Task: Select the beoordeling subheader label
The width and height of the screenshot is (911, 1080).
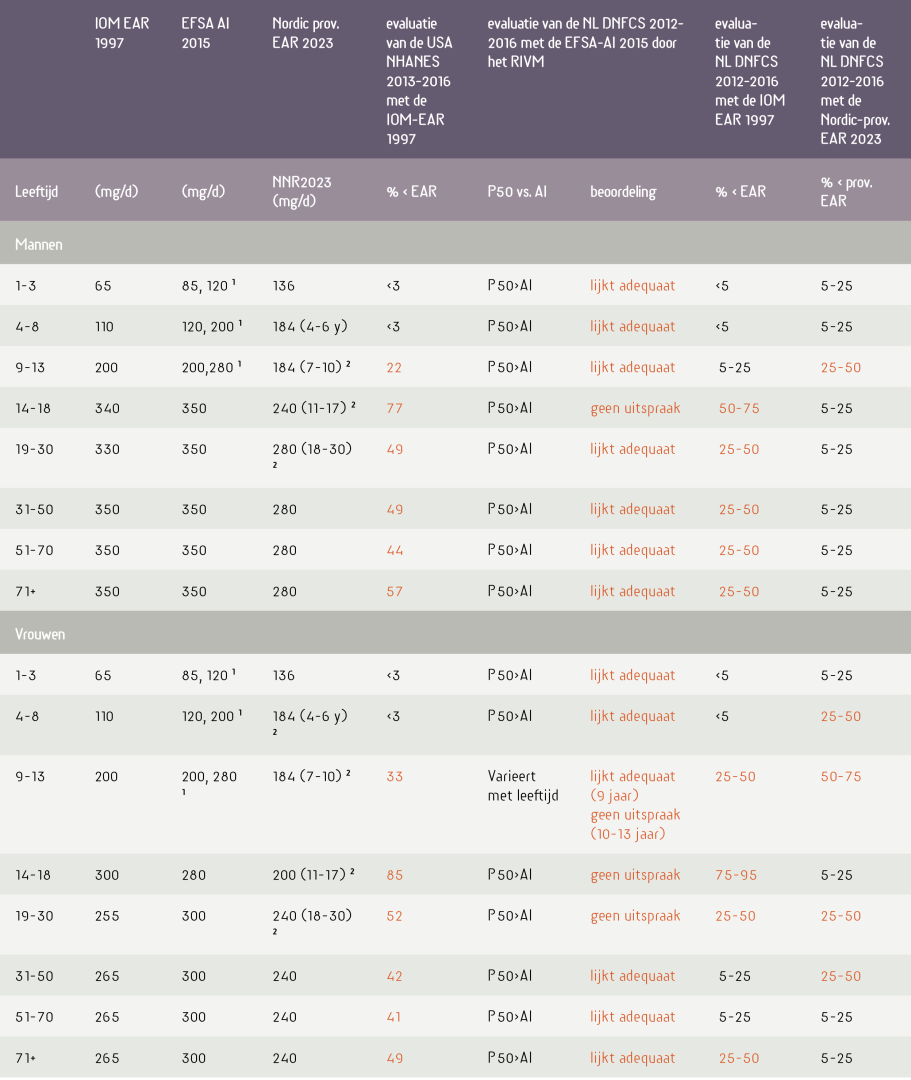Action: click(623, 192)
